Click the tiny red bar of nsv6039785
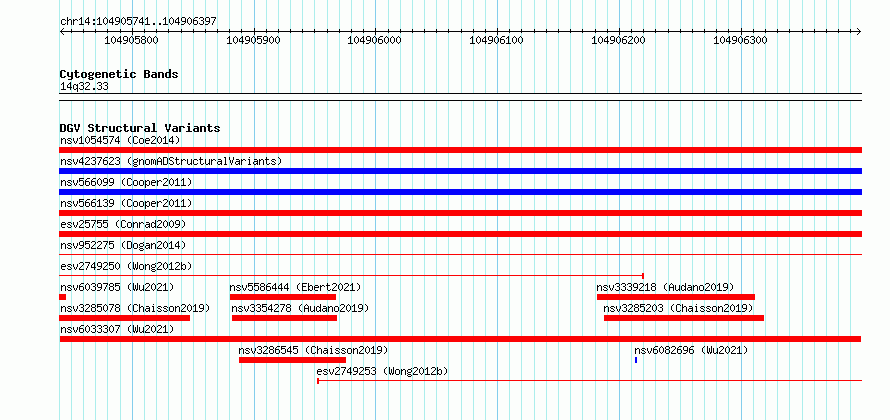Screen dimensions: 890x420 (62, 297)
